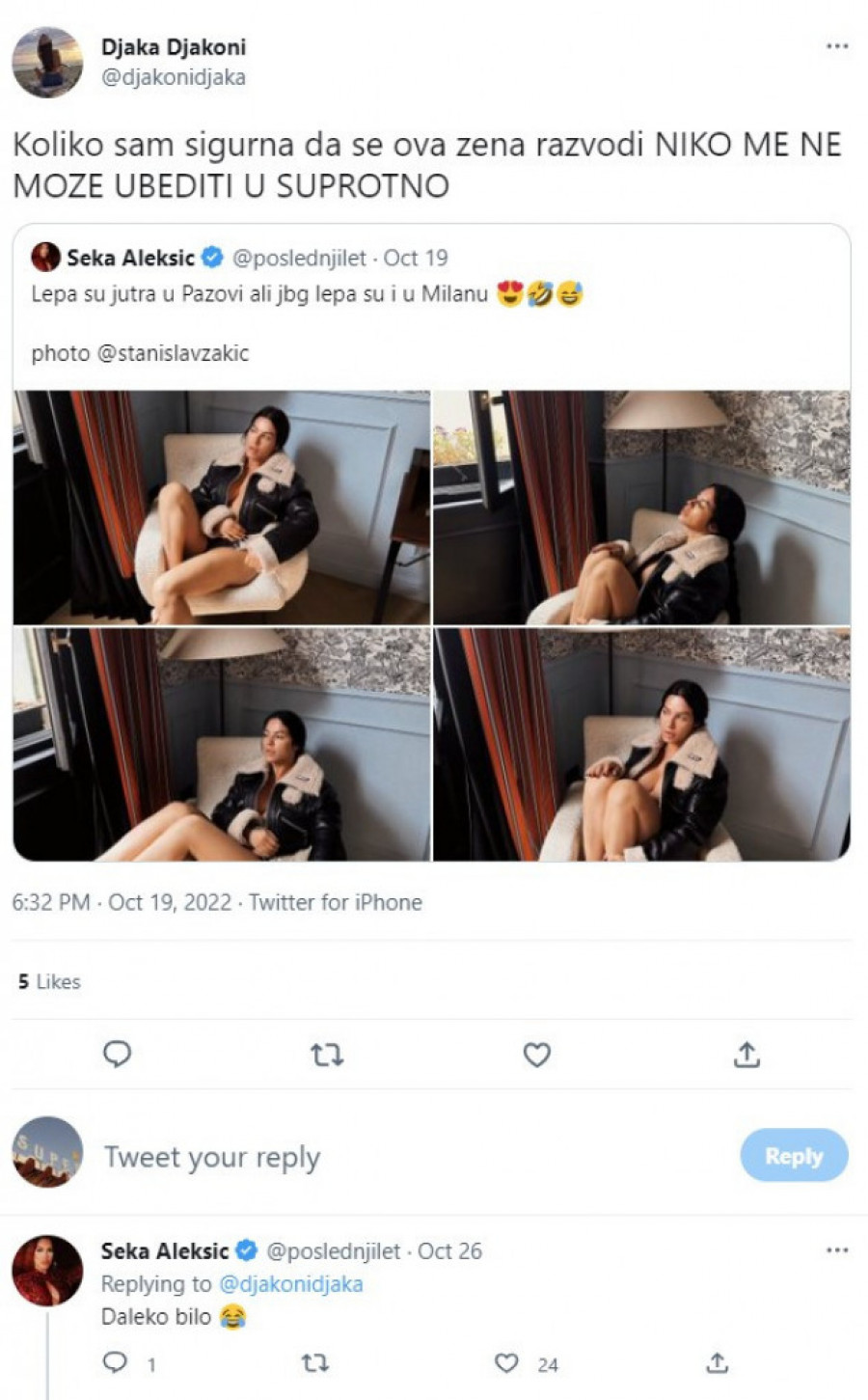Like the main tweet with heart icon
The height and width of the screenshot is (1400, 868).
(537, 1055)
